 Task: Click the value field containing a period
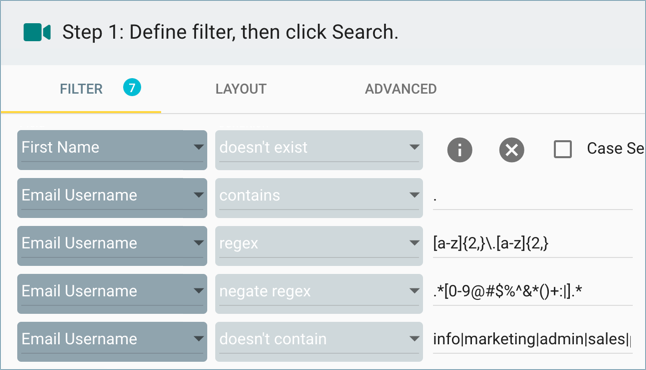(x=532, y=197)
